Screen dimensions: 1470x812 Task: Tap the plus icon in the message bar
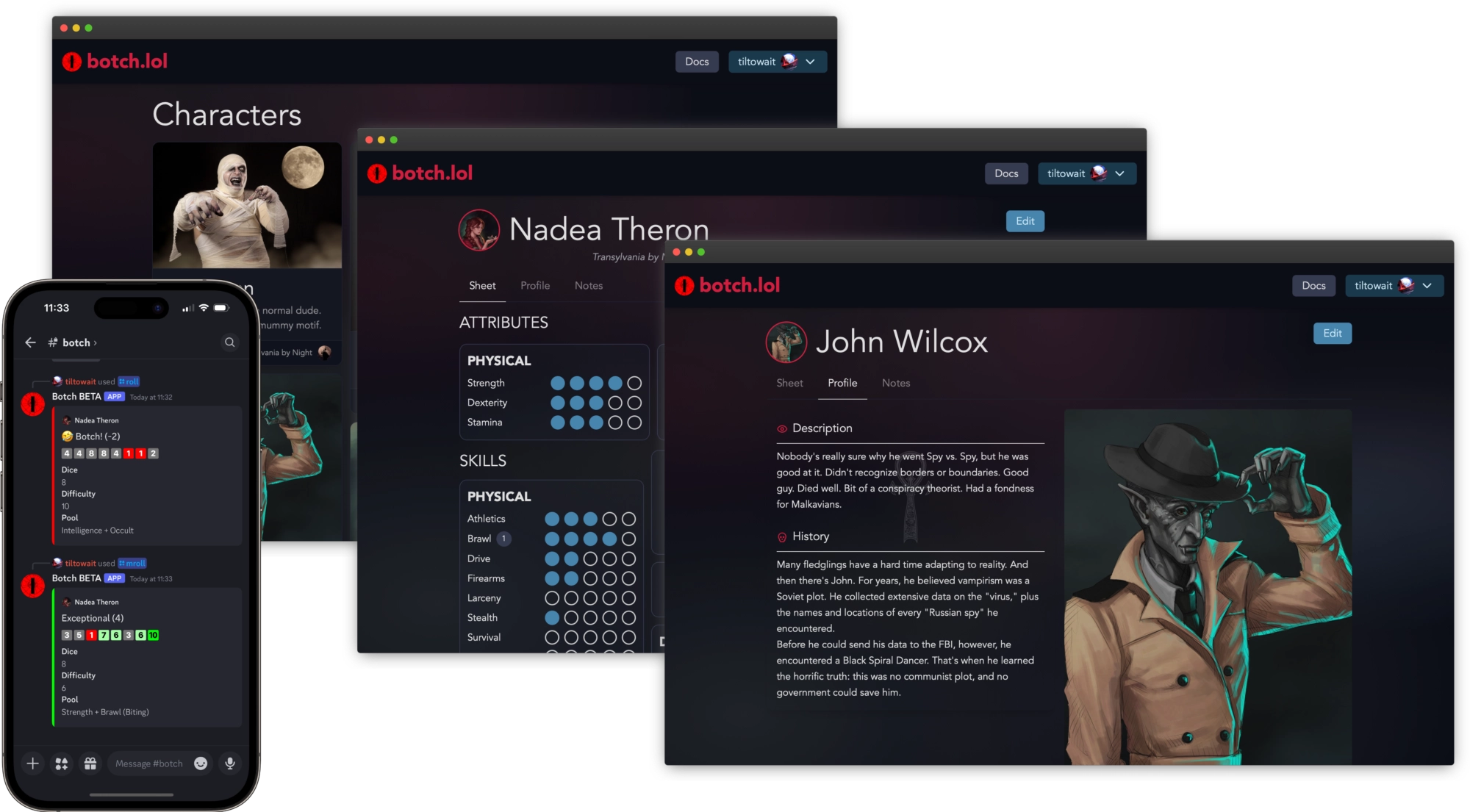(x=32, y=764)
